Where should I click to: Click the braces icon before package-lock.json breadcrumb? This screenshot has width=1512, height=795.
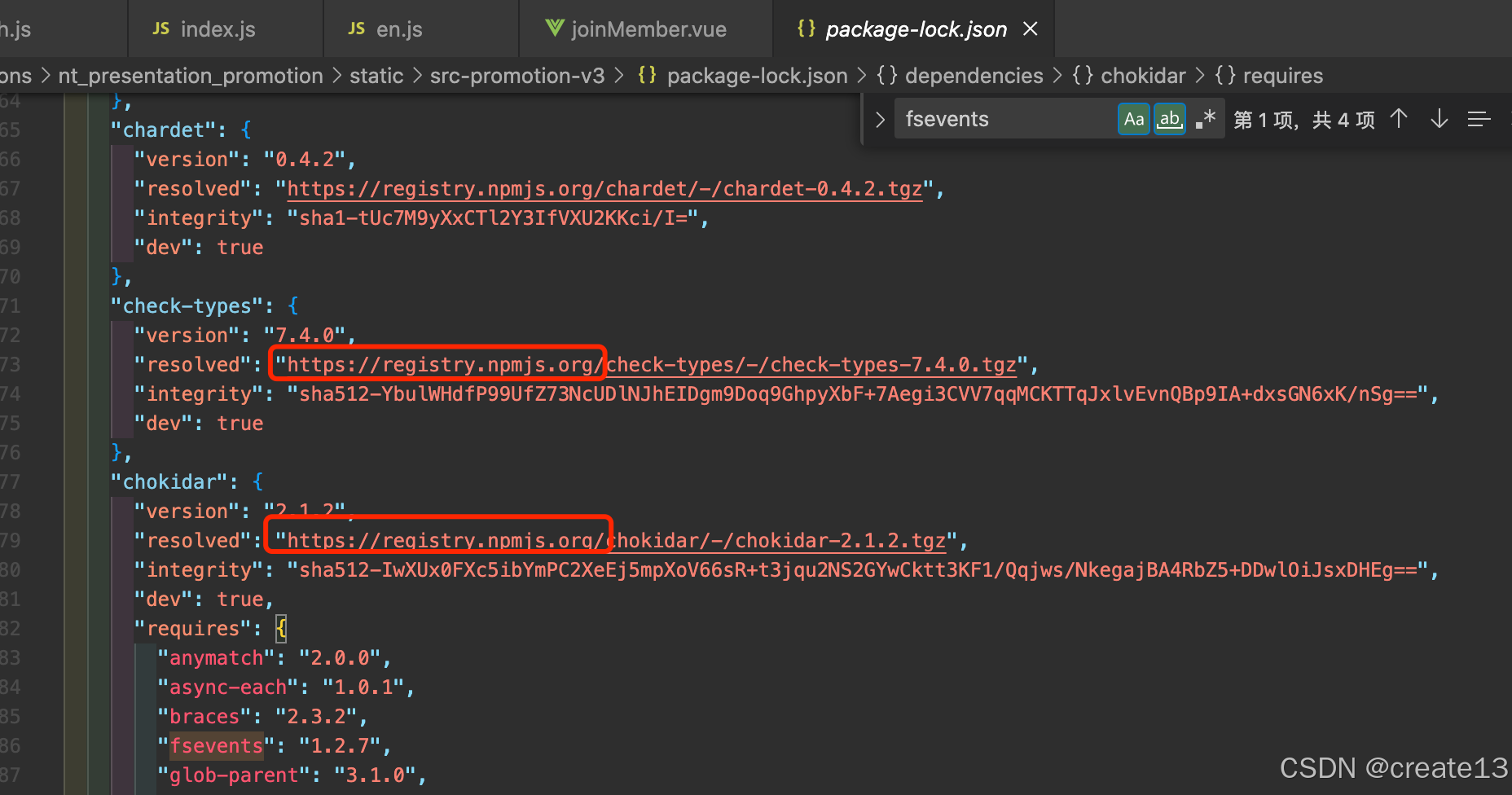(x=646, y=75)
